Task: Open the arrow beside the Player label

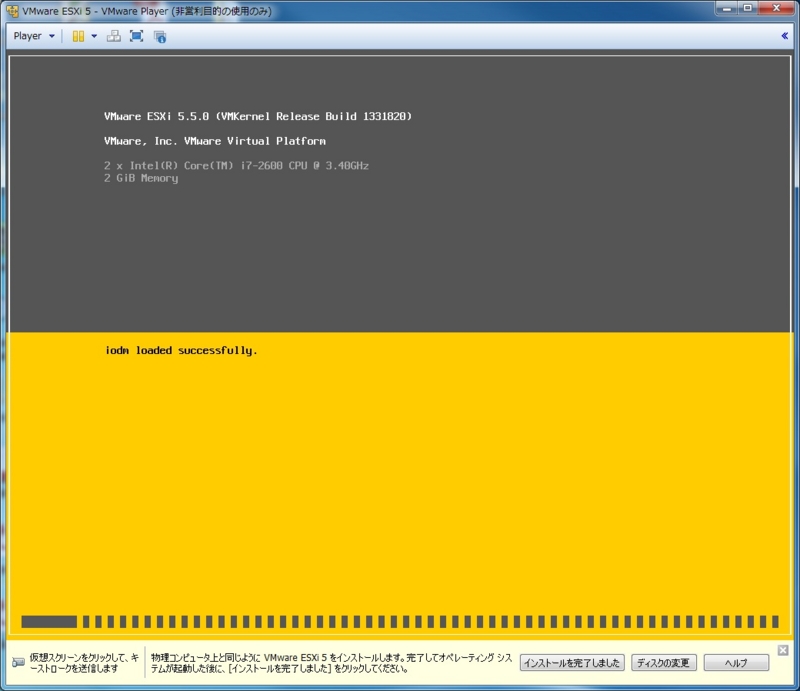Action: pyautogui.click(x=52, y=36)
